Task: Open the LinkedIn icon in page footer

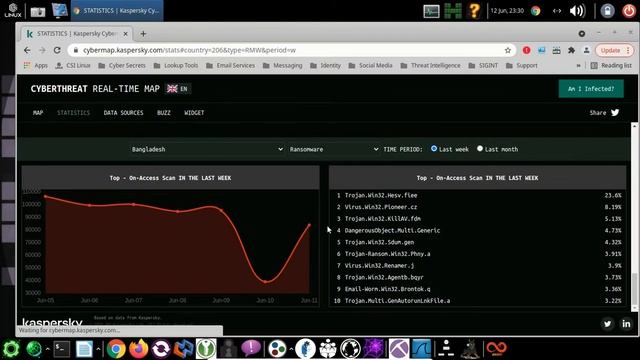Action: pyautogui.click(x=626, y=324)
